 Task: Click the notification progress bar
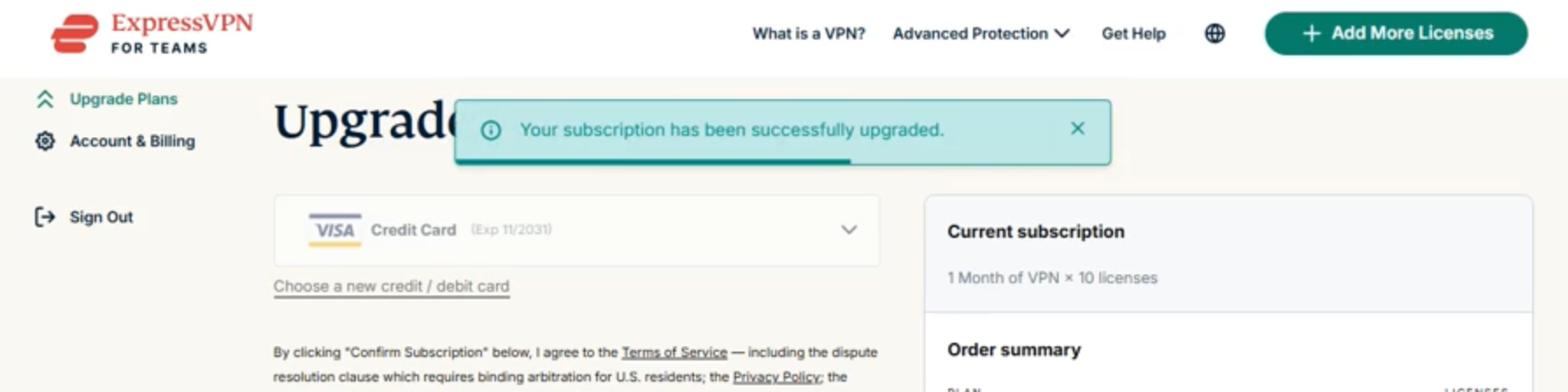pyautogui.click(x=653, y=161)
